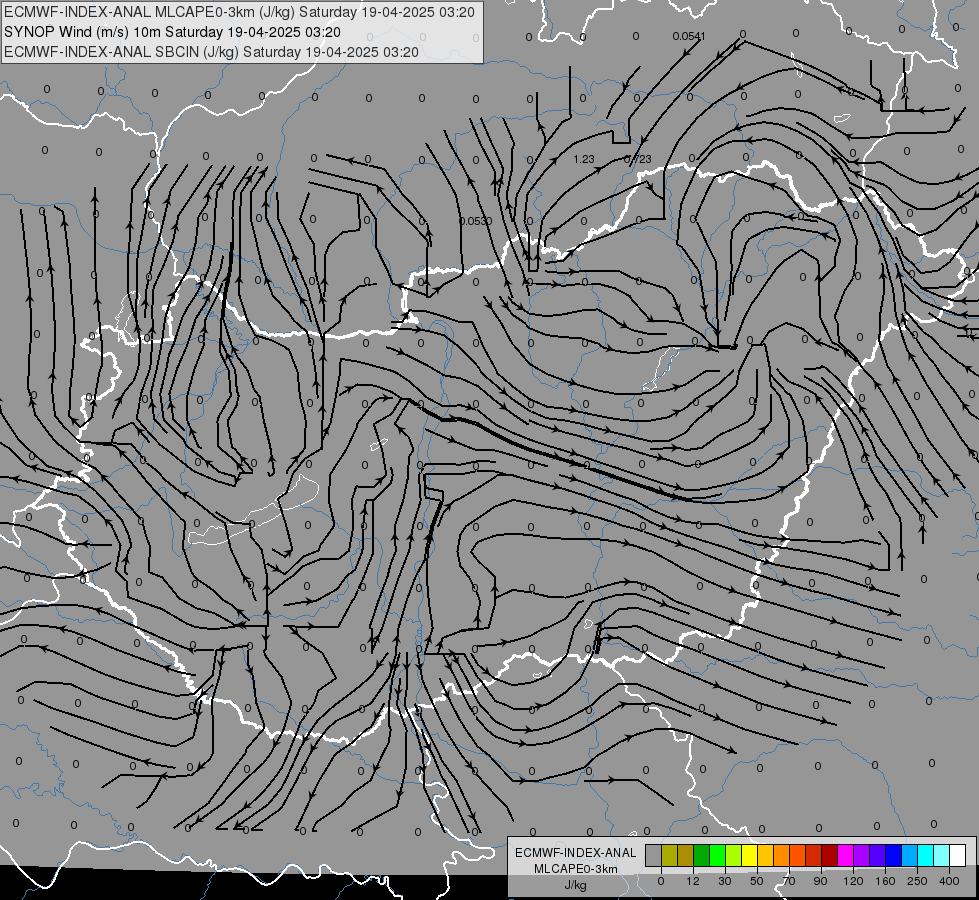This screenshot has width=979, height=900.
Task: Click the legend scale label 400
Action: coord(949,881)
